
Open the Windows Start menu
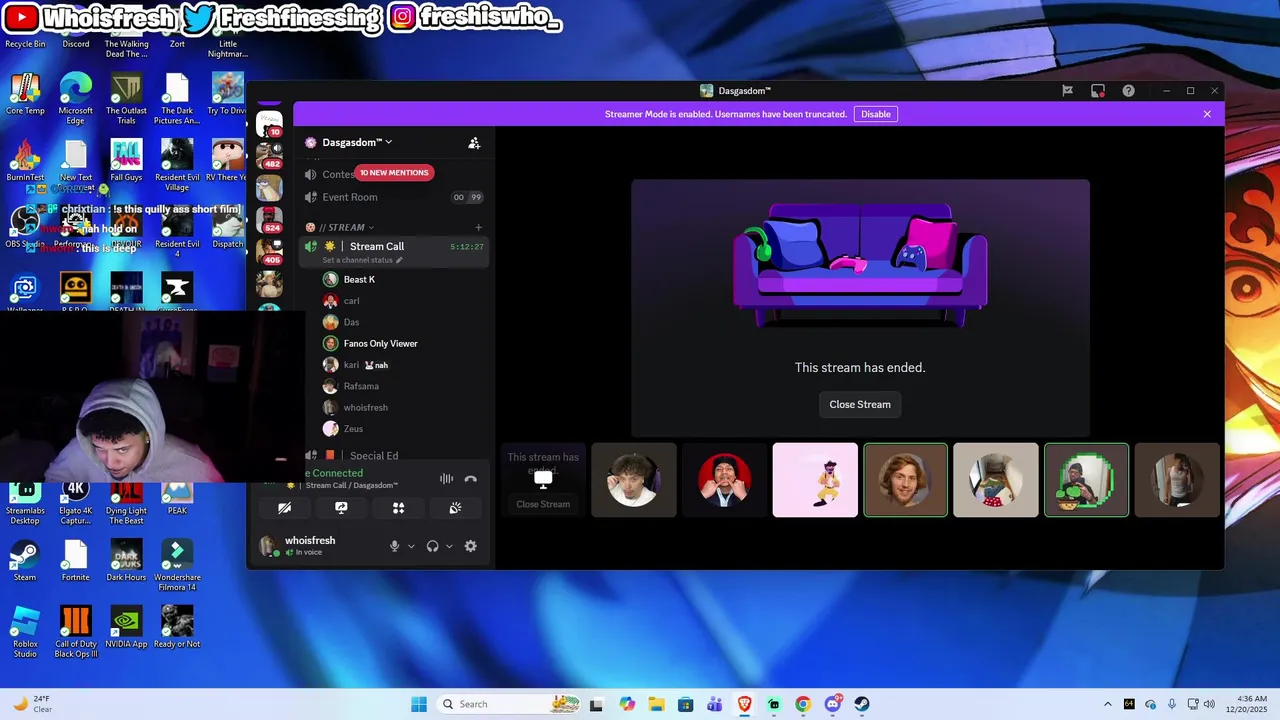click(419, 704)
